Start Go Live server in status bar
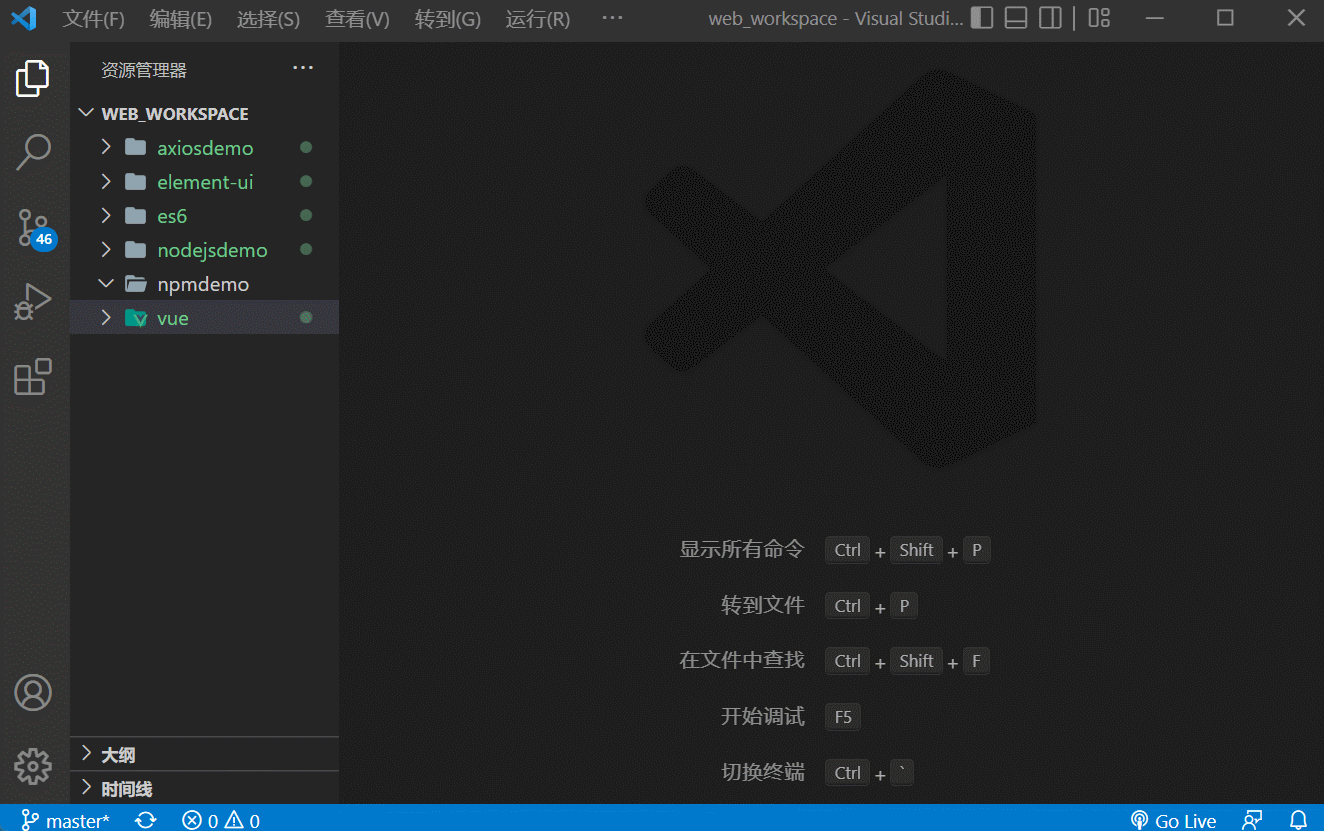Viewport: 1324px width, 831px height. [1173, 820]
